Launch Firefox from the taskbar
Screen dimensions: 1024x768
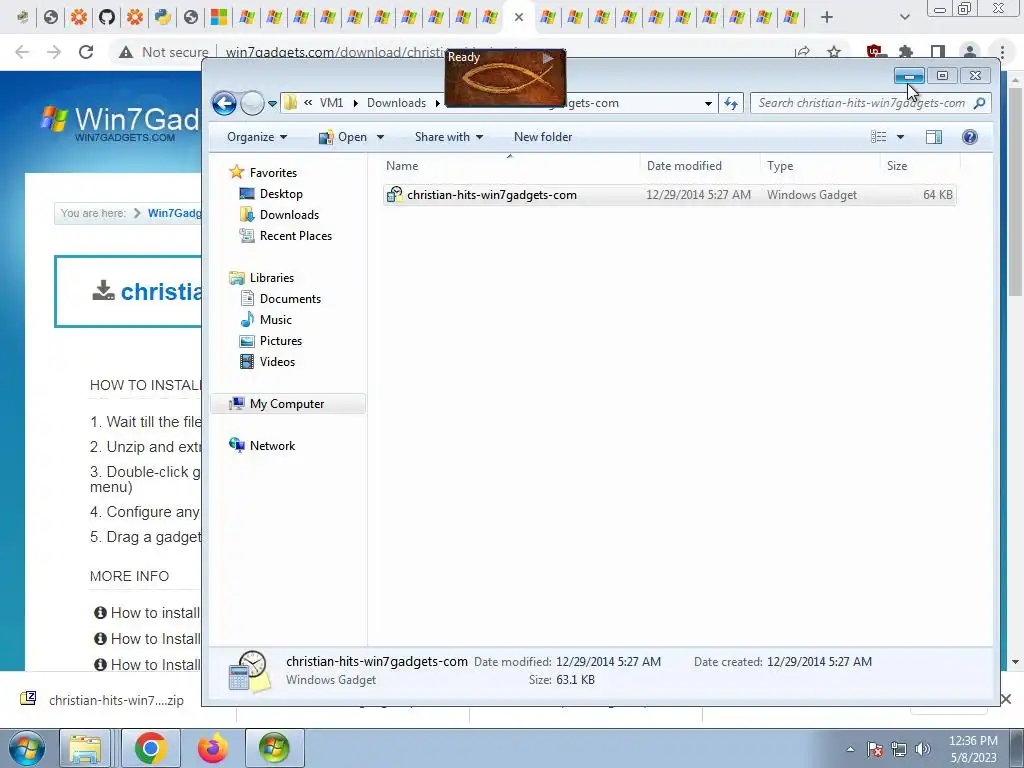point(212,748)
